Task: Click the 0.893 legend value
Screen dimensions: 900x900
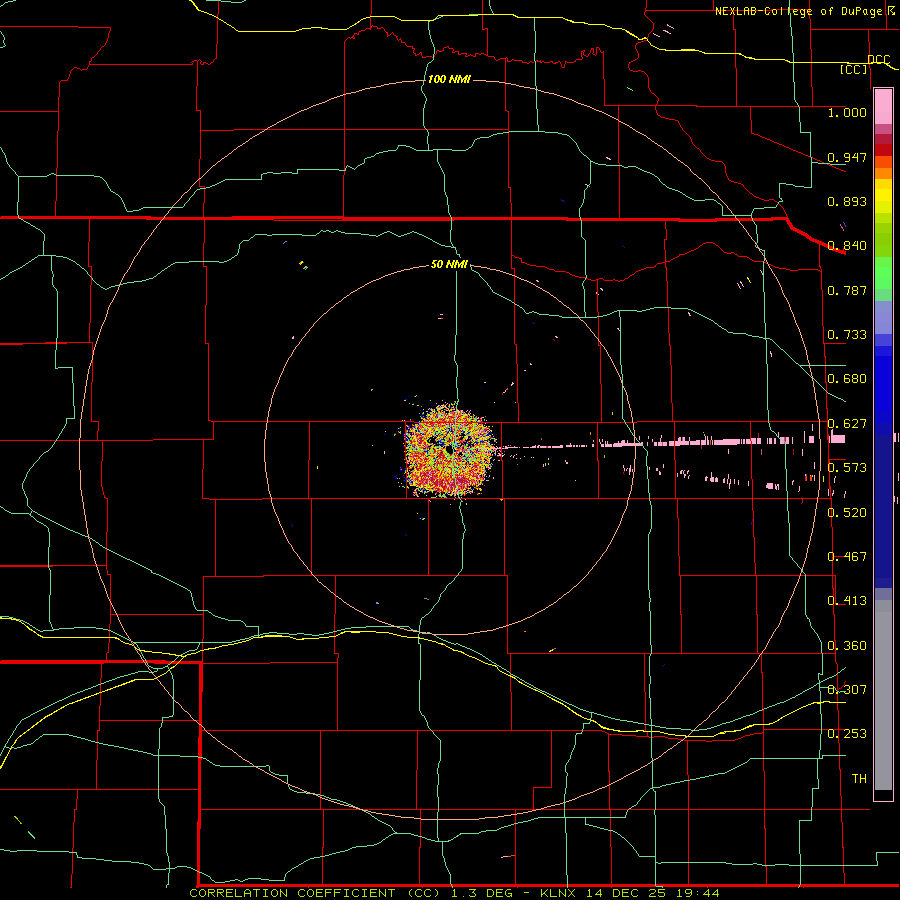Action: click(847, 201)
